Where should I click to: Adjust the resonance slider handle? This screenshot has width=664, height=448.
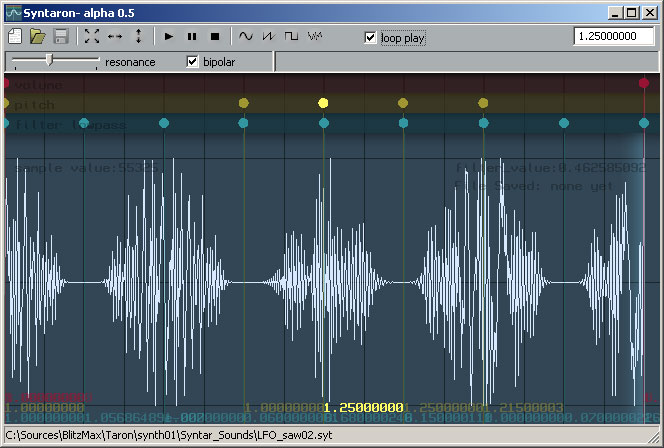[x=50, y=60]
